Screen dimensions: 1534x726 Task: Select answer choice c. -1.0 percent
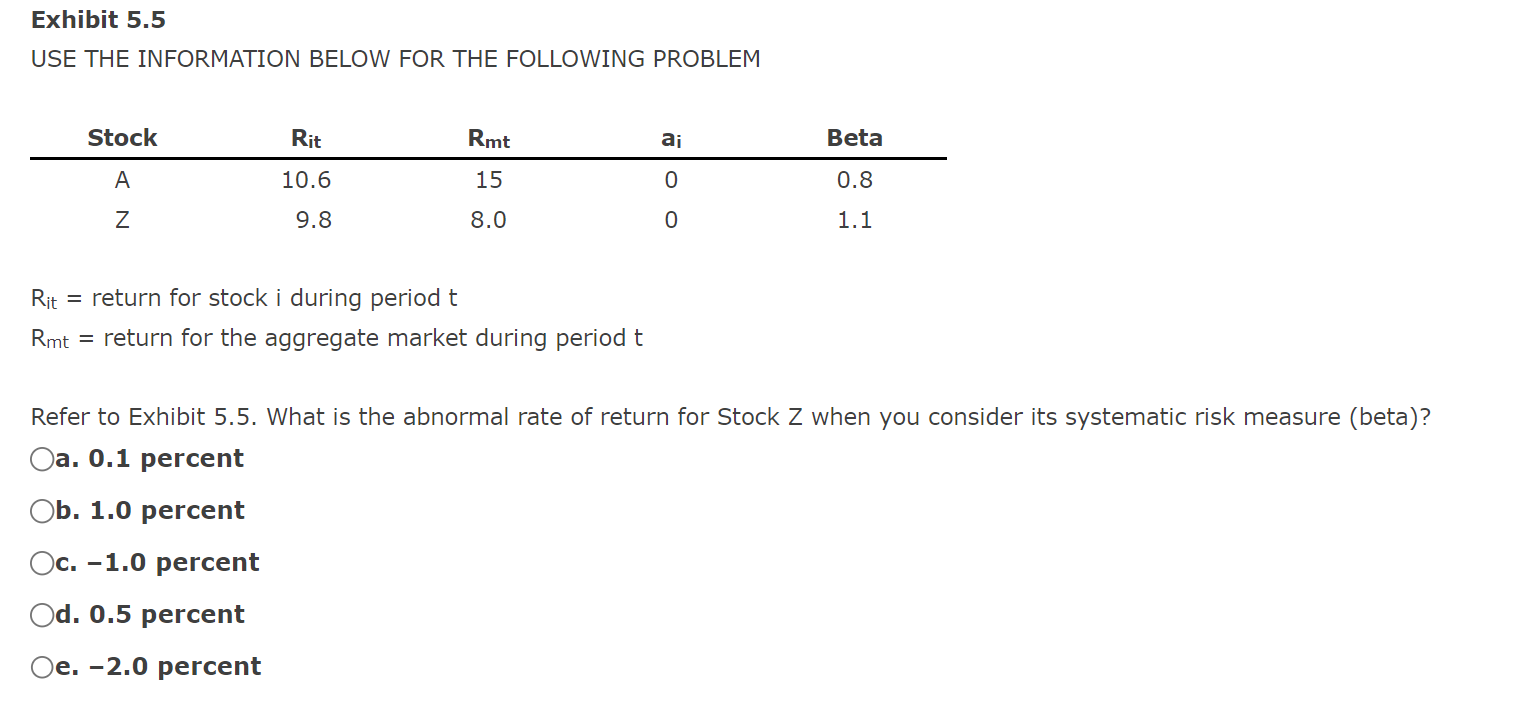[41, 562]
